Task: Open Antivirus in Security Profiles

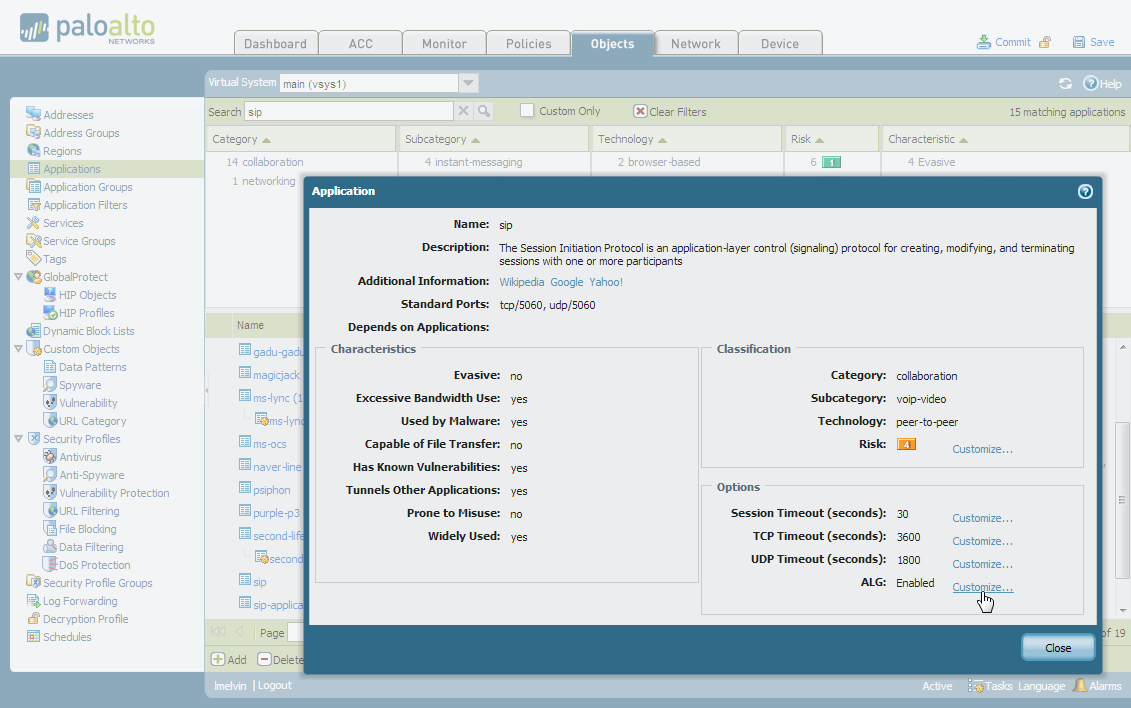Action: pos(52,457)
